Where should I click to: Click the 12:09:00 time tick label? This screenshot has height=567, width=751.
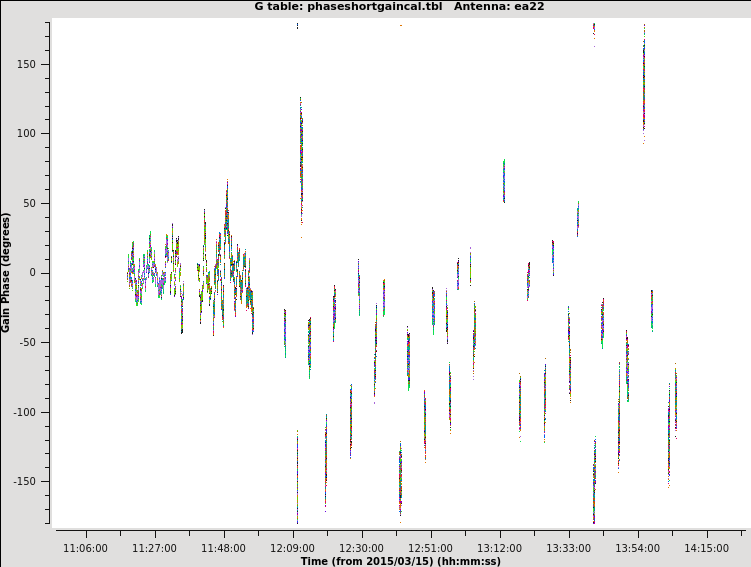coord(292,548)
